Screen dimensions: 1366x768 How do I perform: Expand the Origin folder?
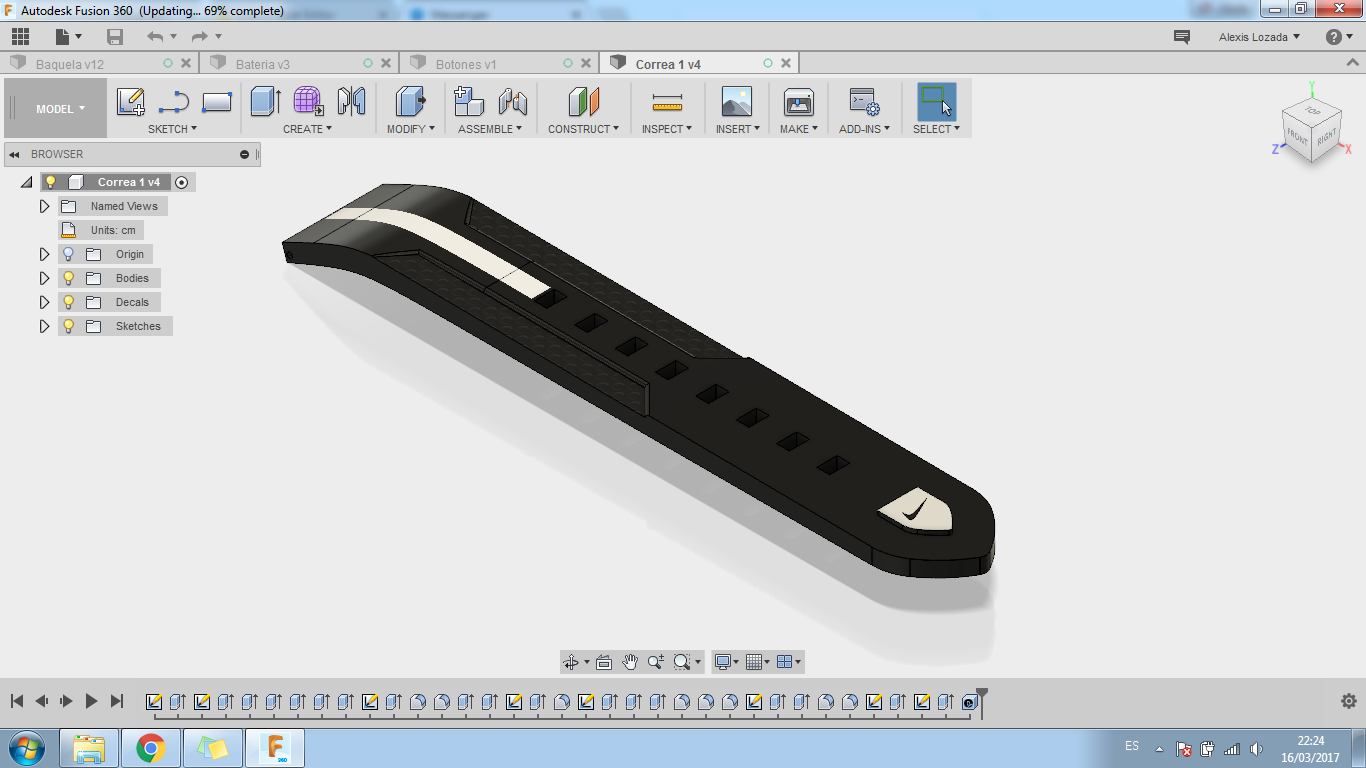coord(44,254)
